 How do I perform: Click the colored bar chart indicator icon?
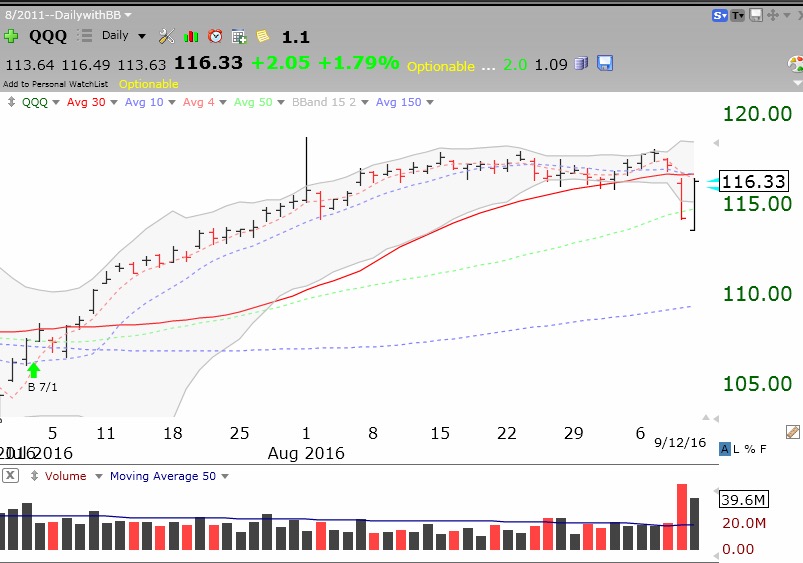191,36
